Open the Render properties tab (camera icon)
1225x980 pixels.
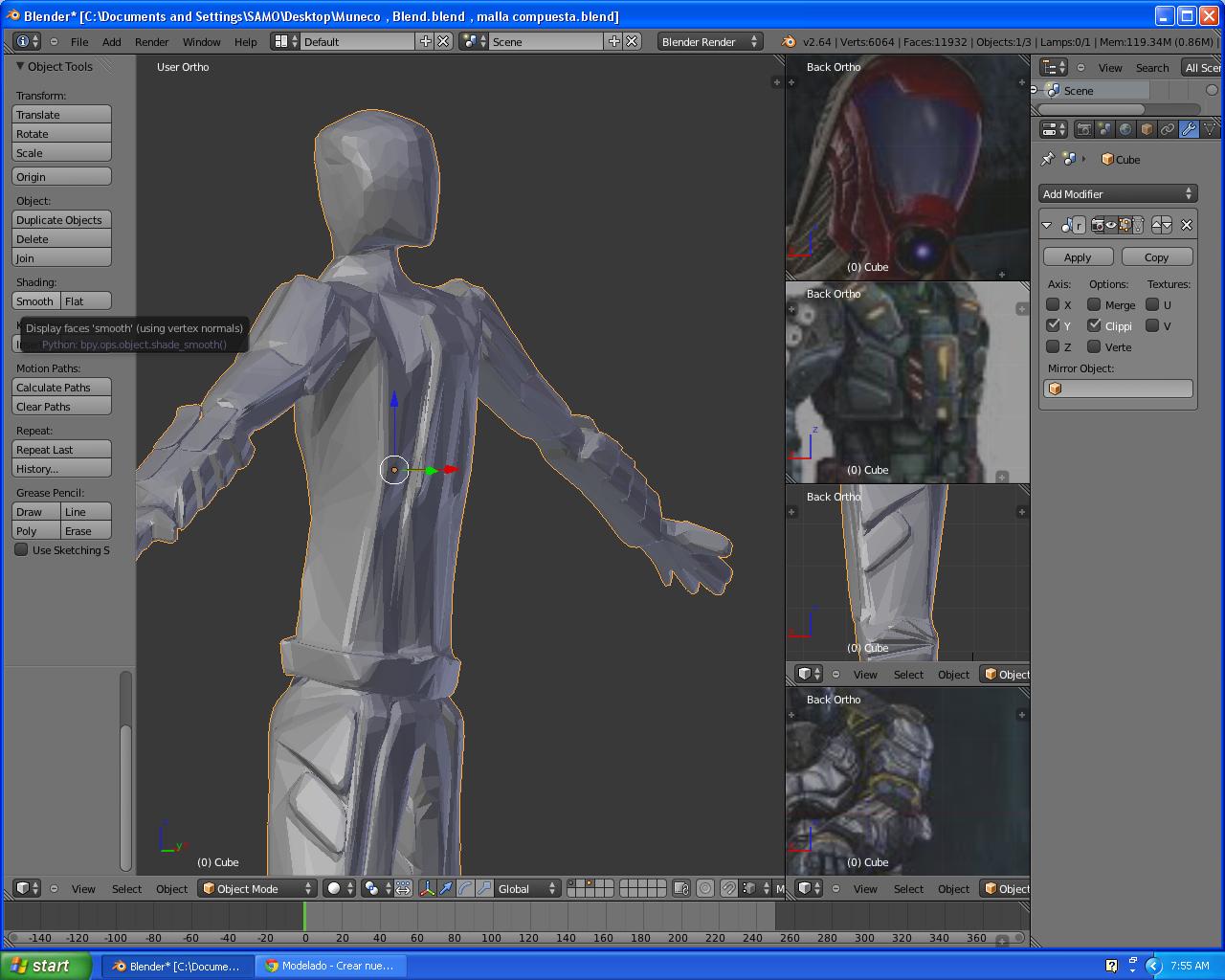pyautogui.click(x=1083, y=129)
